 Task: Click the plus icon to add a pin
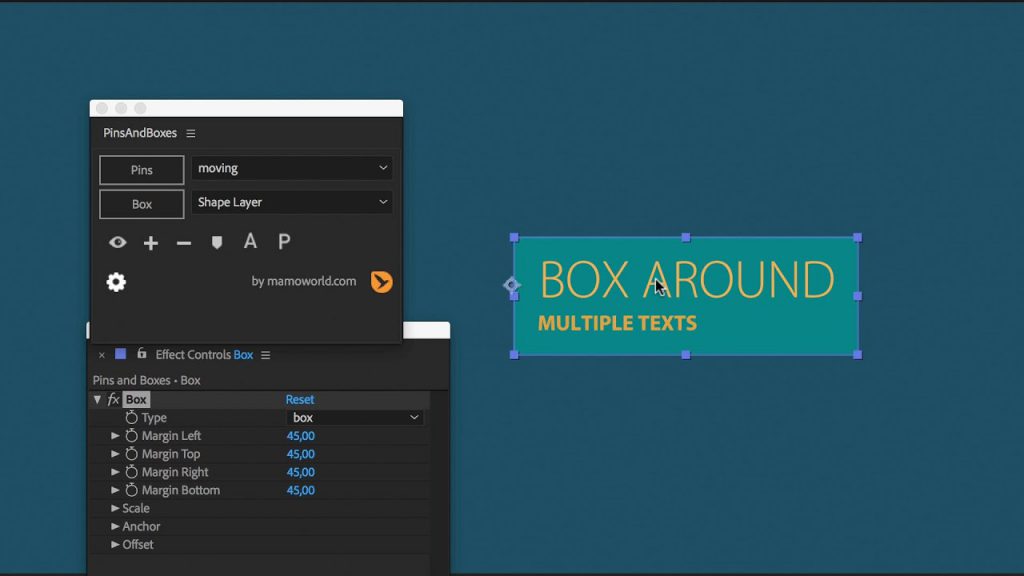click(x=150, y=242)
